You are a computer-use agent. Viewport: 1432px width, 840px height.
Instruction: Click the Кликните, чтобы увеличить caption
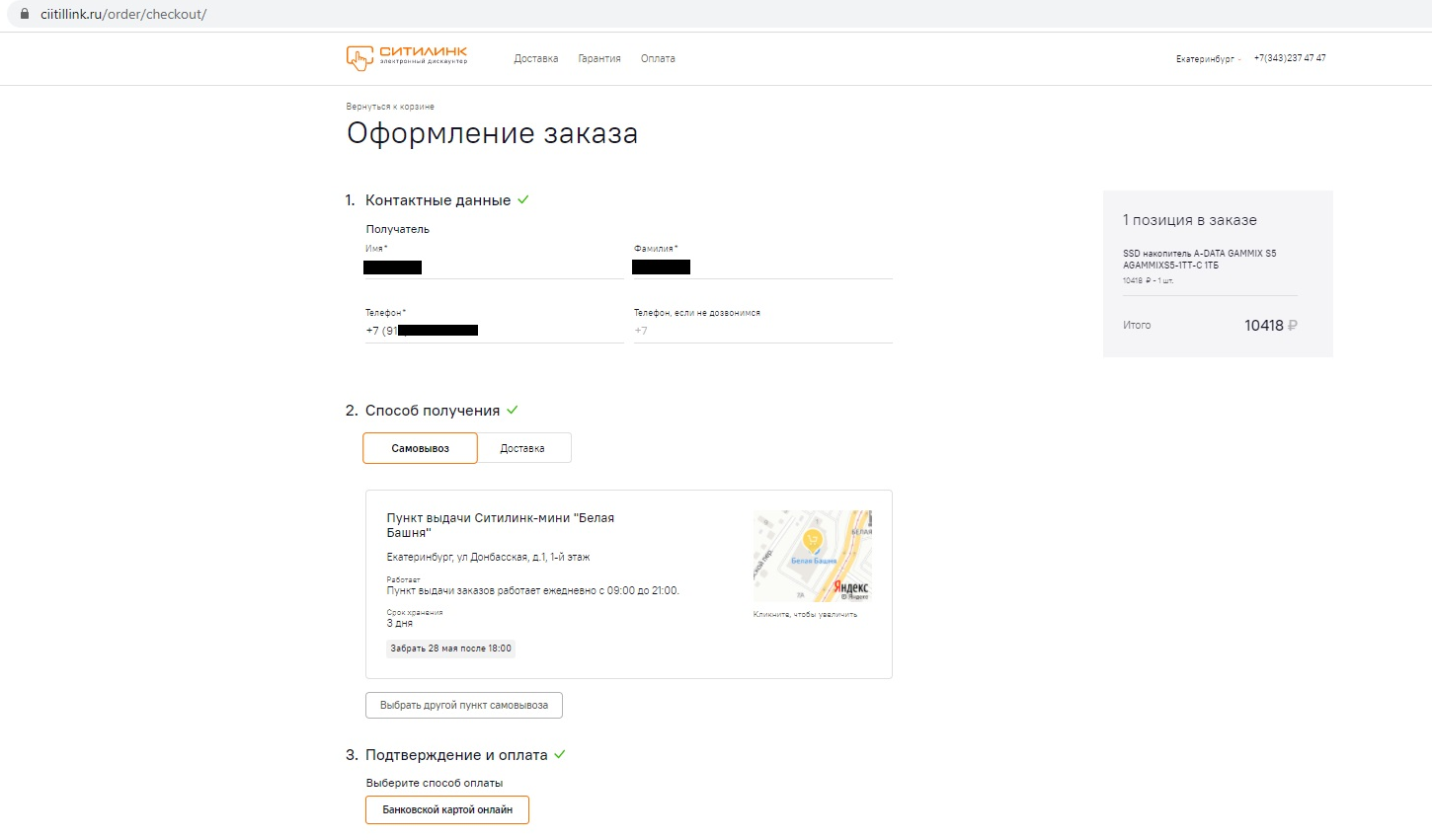pos(805,614)
